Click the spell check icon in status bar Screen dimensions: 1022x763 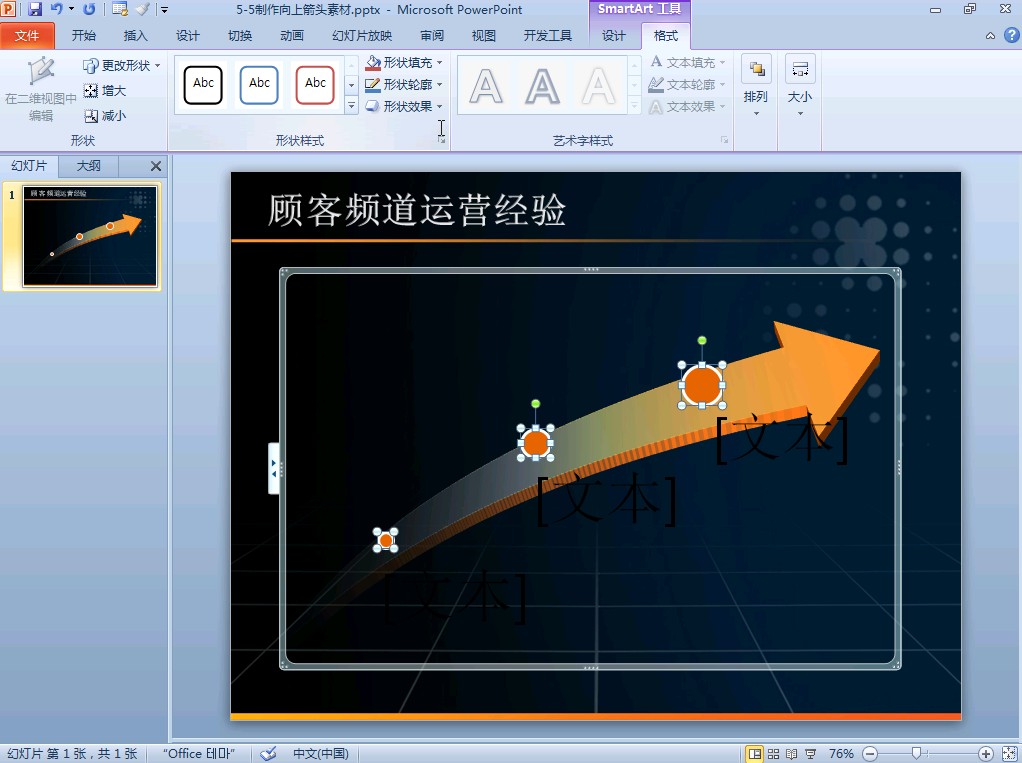coord(269,754)
